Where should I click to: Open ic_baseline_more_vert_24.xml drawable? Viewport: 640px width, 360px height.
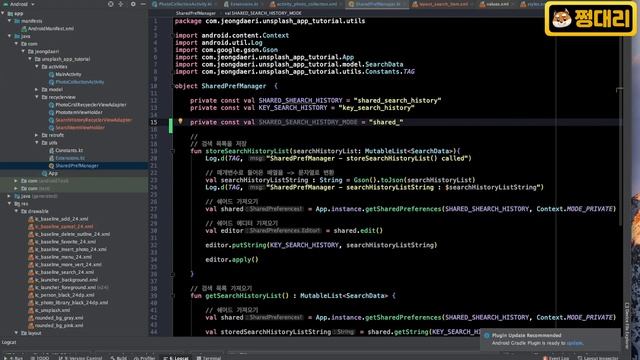point(65,264)
